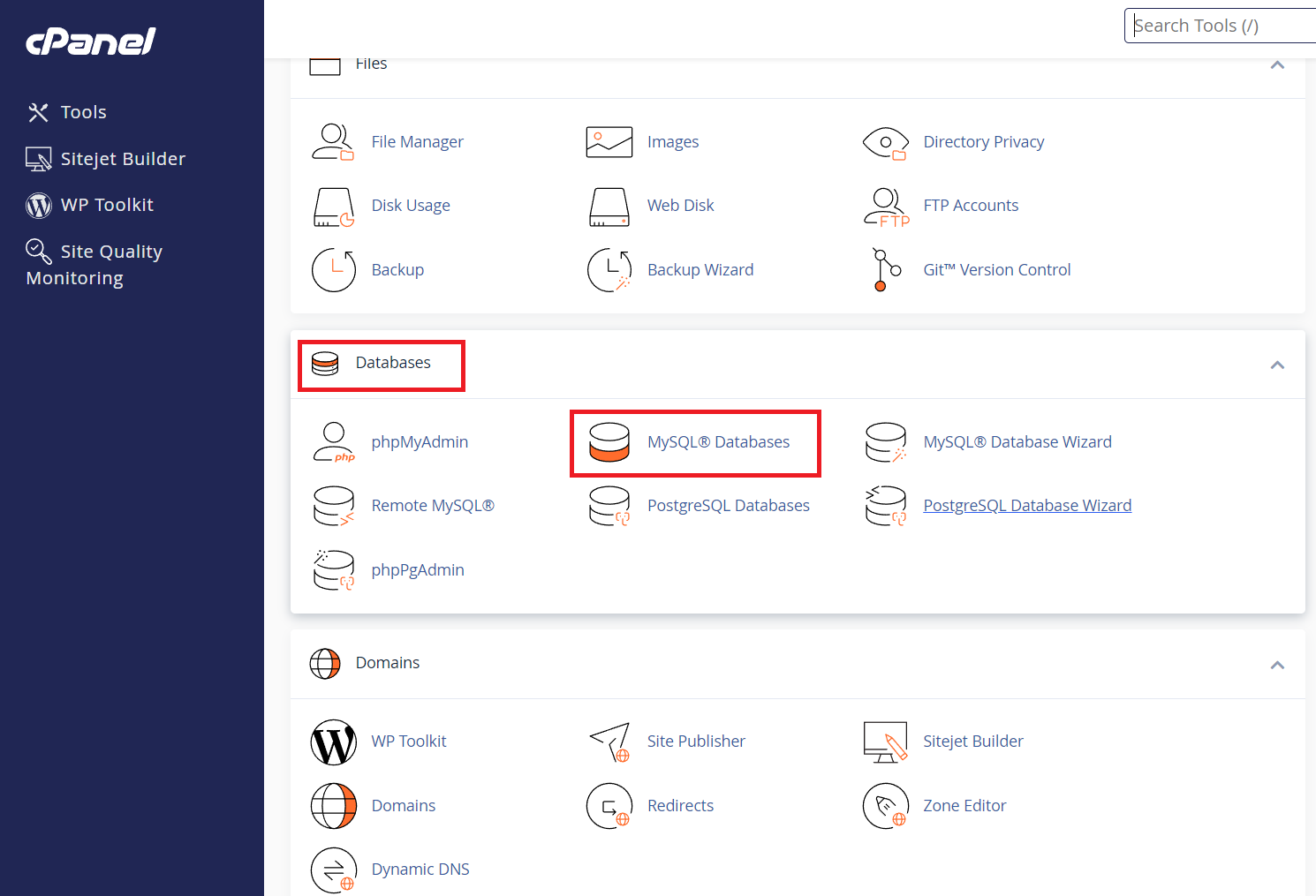The height and width of the screenshot is (896, 1316).
Task: Open the MySQL Database Wizard link
Action: pyautogui.click(x=1017, y=442)
